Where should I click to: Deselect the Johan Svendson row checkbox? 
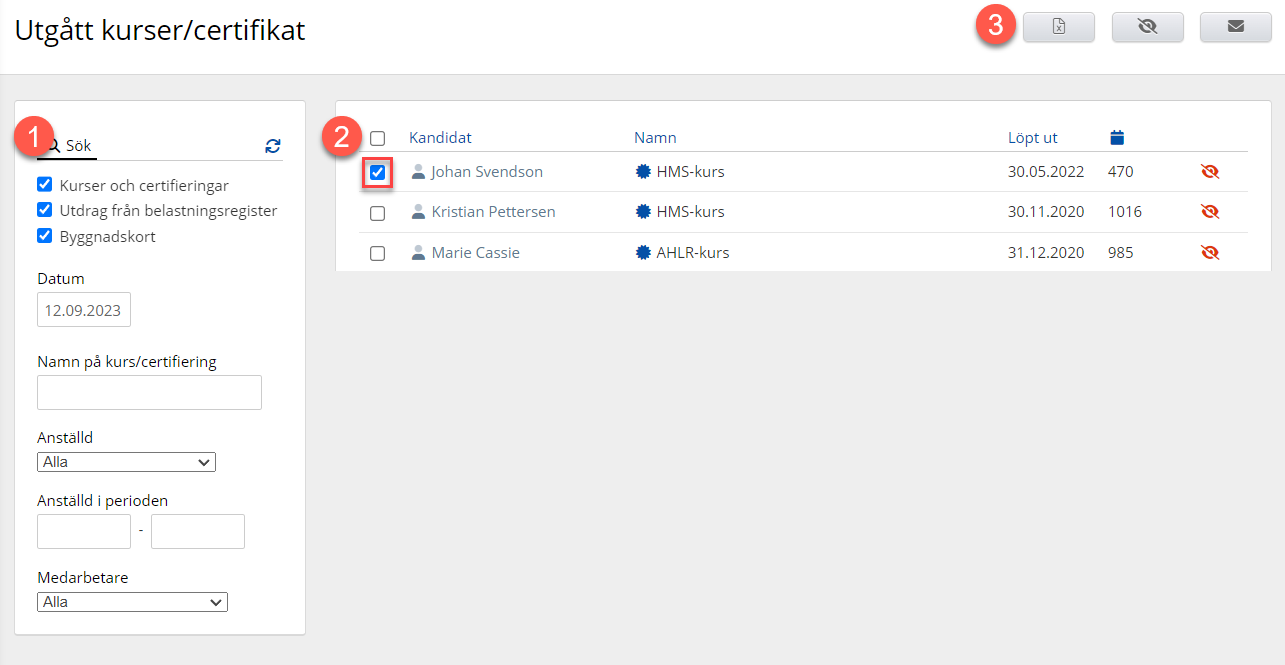click(377, 172)
